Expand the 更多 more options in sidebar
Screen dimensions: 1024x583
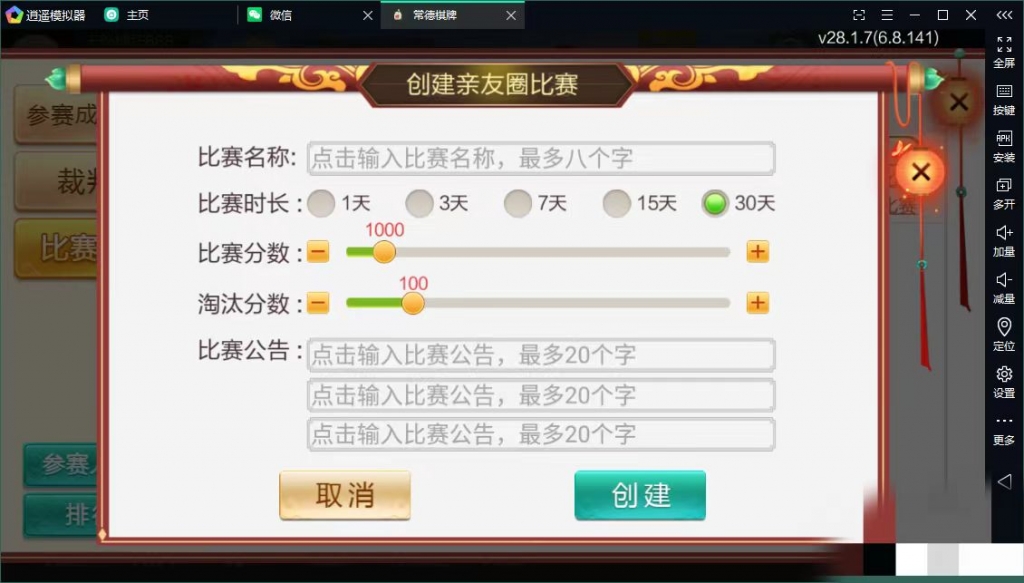pos(1004,429)
